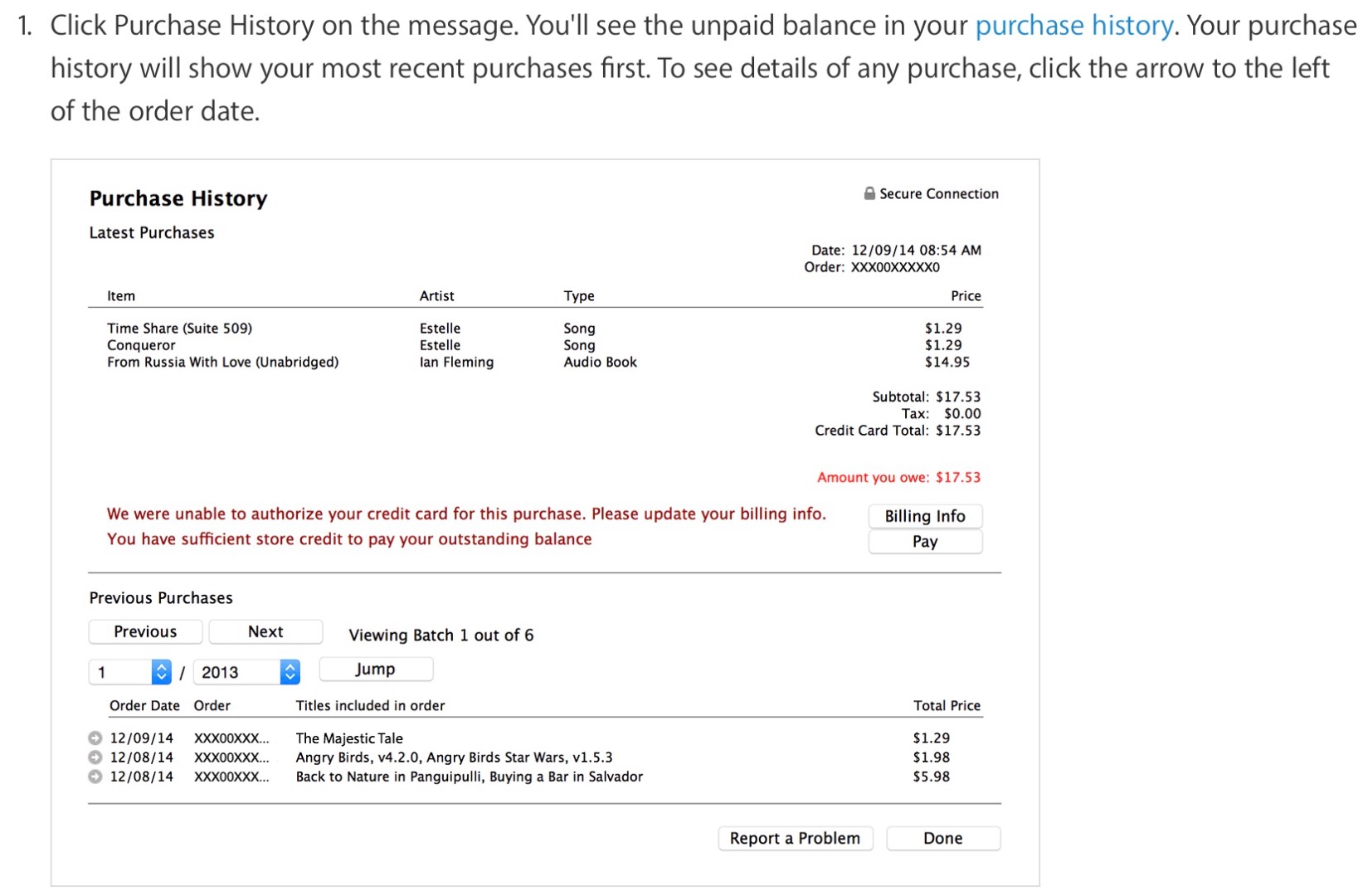Click the Jump button
This screenshot has height=896, width=1363.
[375, 670]
